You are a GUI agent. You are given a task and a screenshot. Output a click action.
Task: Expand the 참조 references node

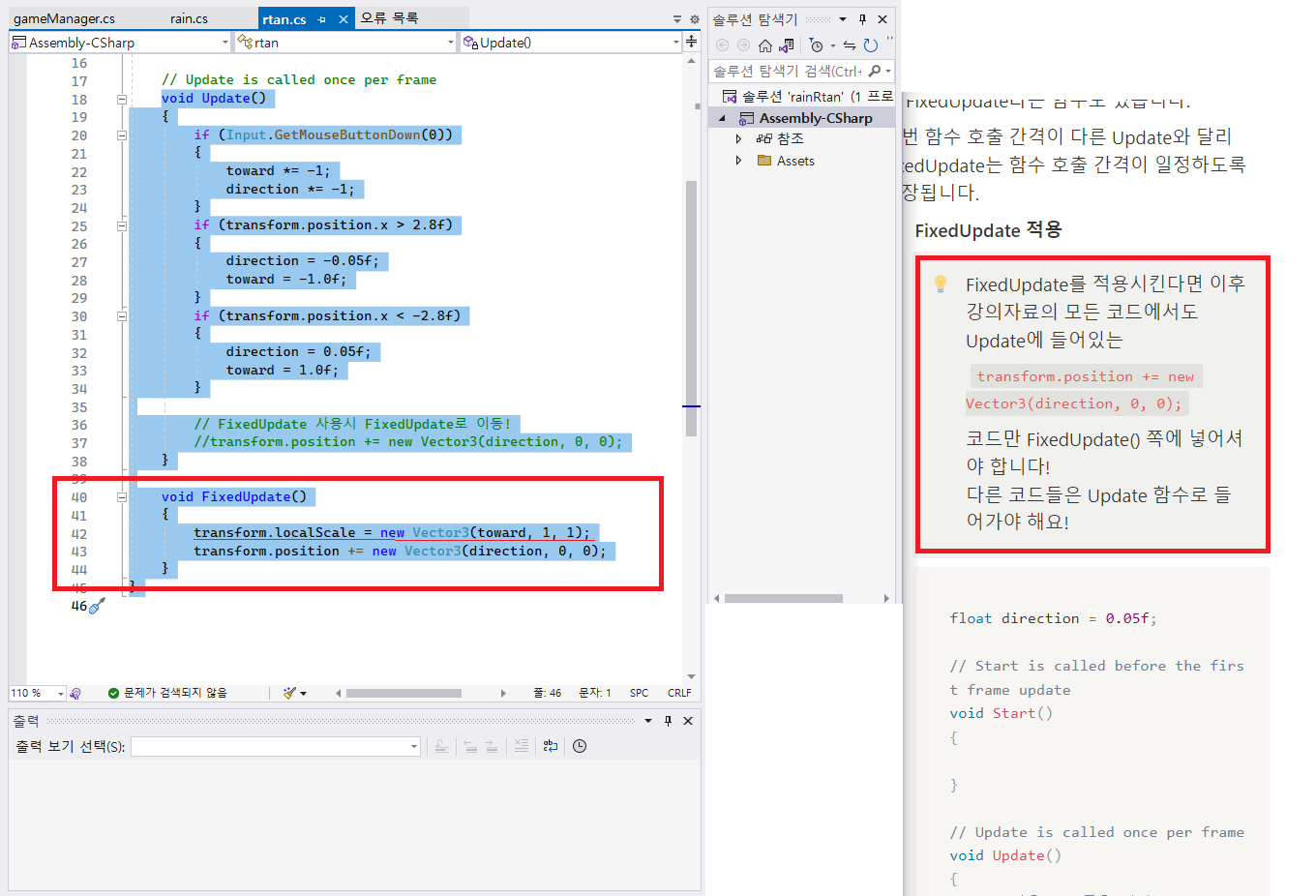[738, 139]
